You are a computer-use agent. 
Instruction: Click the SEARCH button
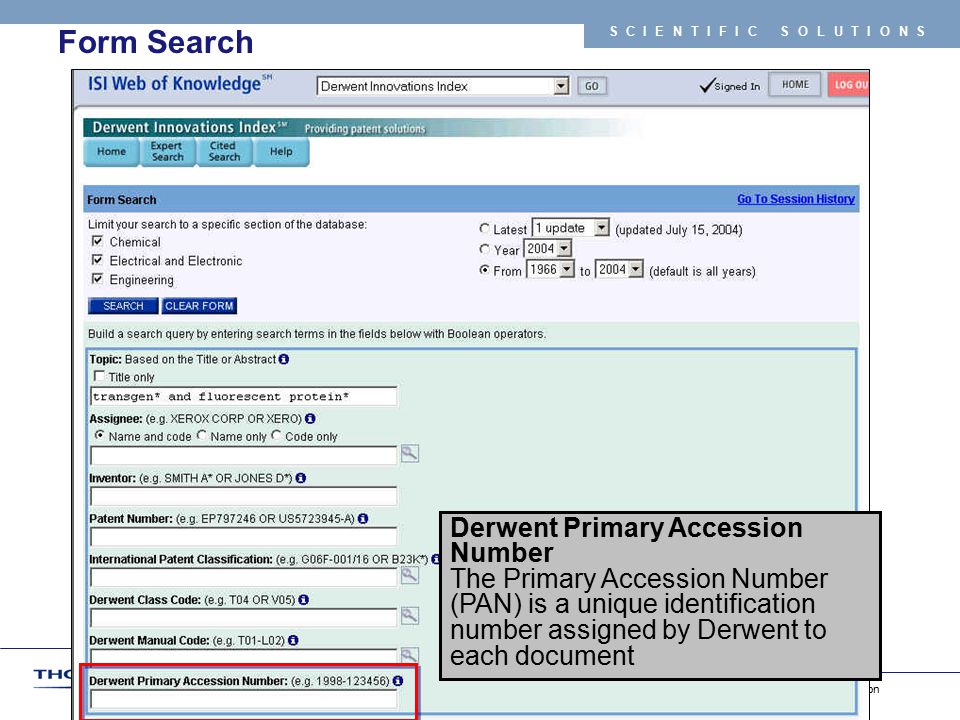(123, 306)
